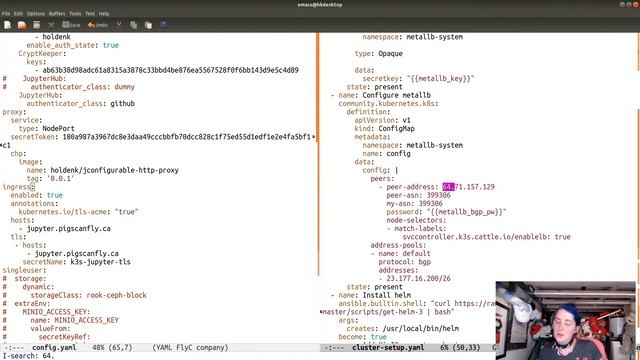Image resolution: width=640 pixels, height=360 pixels.
Task: Click the my-asn: 399306 line
Action: tap(414, 203)
